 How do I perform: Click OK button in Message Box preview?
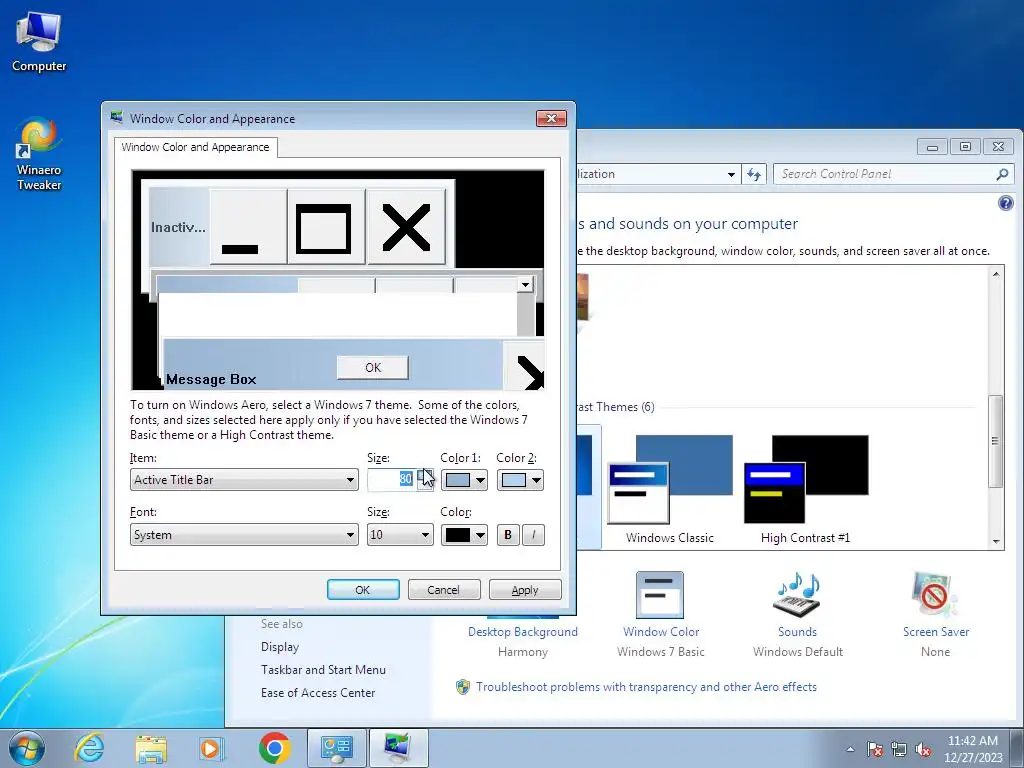pos(373,368)
